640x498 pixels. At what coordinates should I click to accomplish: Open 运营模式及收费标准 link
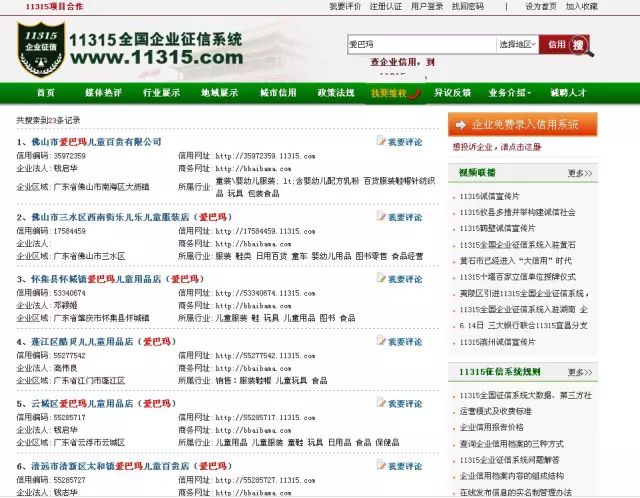(x=496, y=411)
